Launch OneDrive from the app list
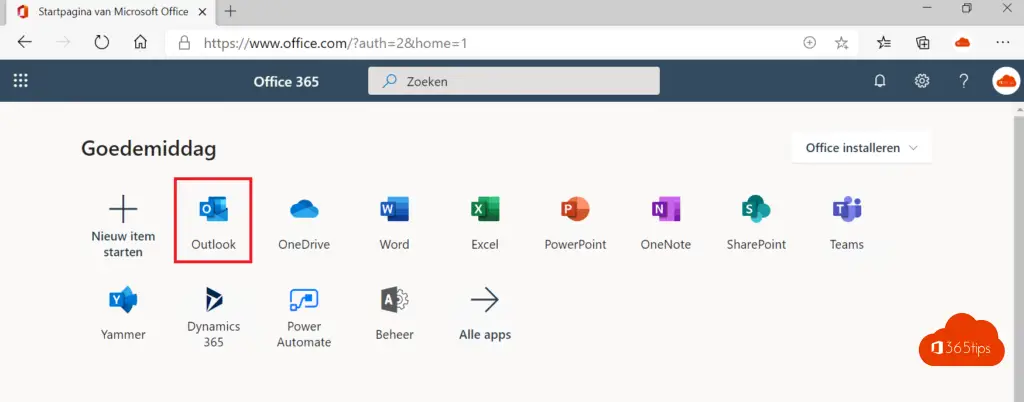The height and width of the screenshot is (402, 1024). click(303, 219)
